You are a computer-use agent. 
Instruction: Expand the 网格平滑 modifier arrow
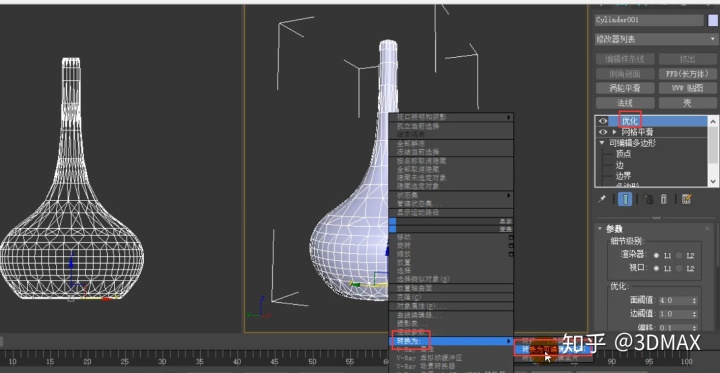614,132
